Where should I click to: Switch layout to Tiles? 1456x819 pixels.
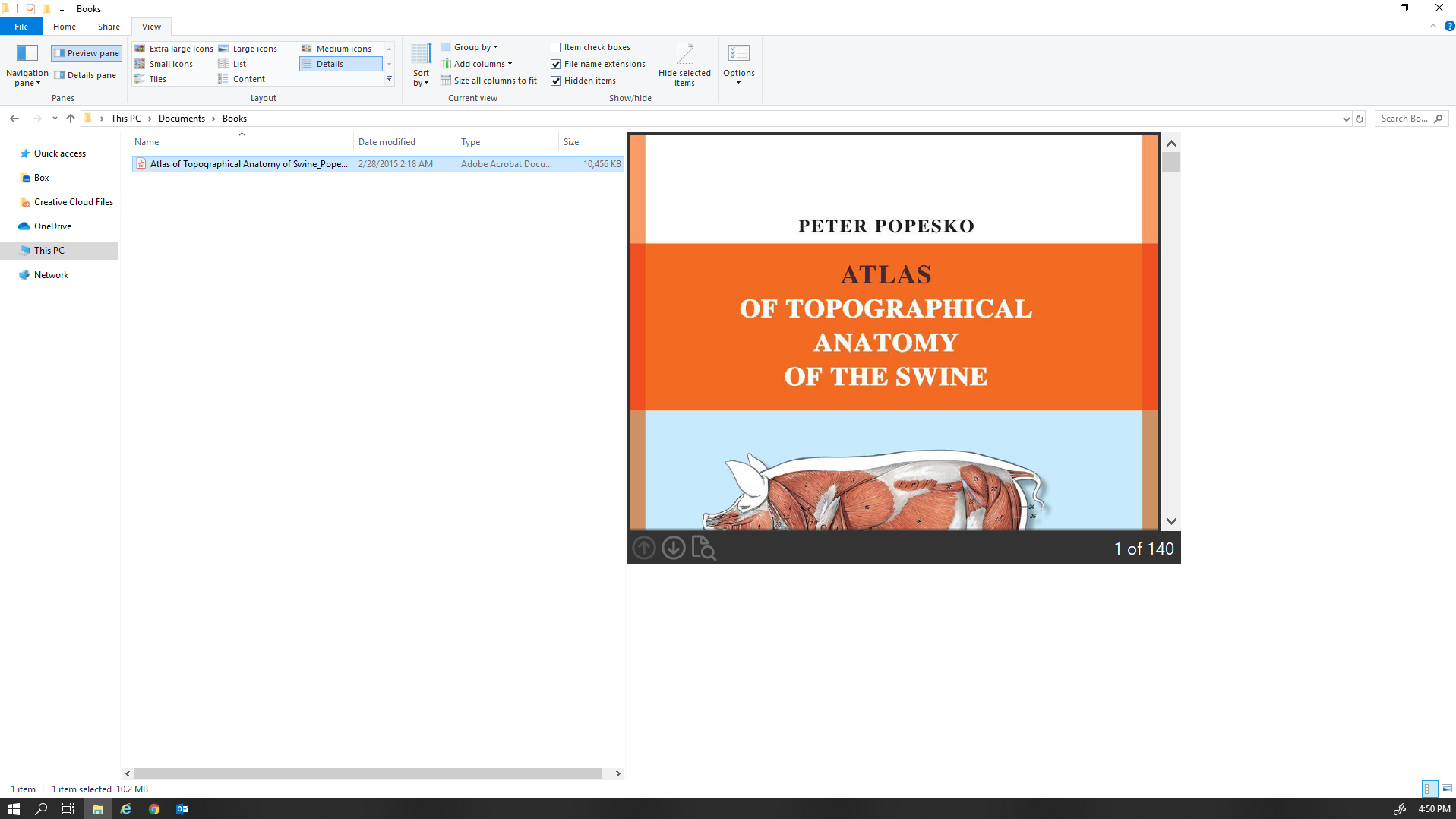pyautogui.click(x=150, y=79)
